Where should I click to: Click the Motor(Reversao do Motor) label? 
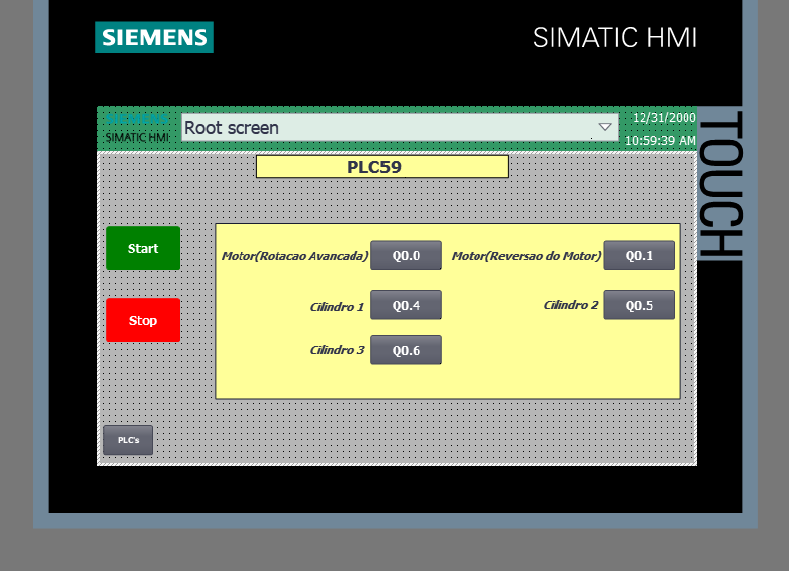click(526, 256)
